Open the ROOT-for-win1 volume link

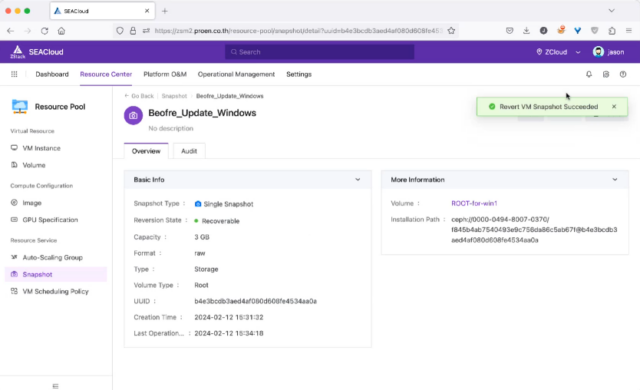[x=474, y=203]
